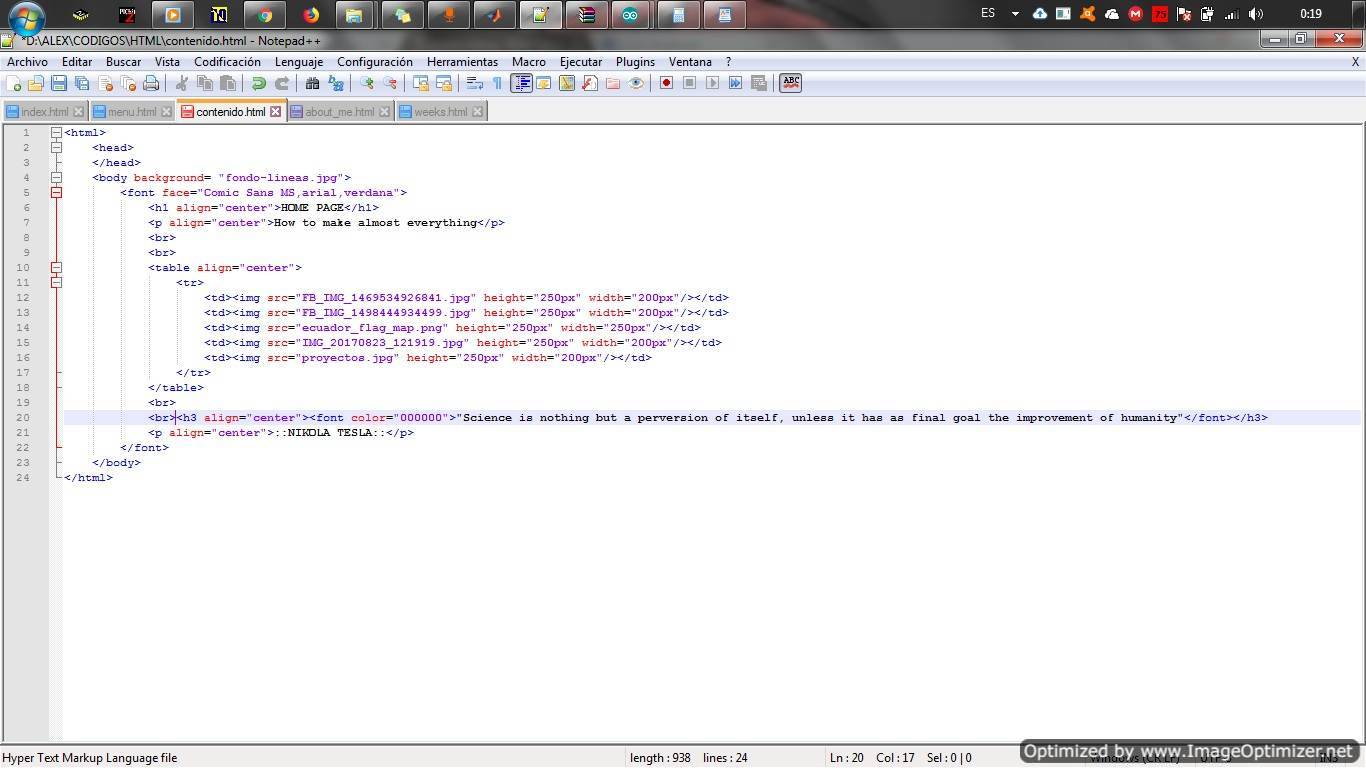Open the Editar menu

(77, 62)
